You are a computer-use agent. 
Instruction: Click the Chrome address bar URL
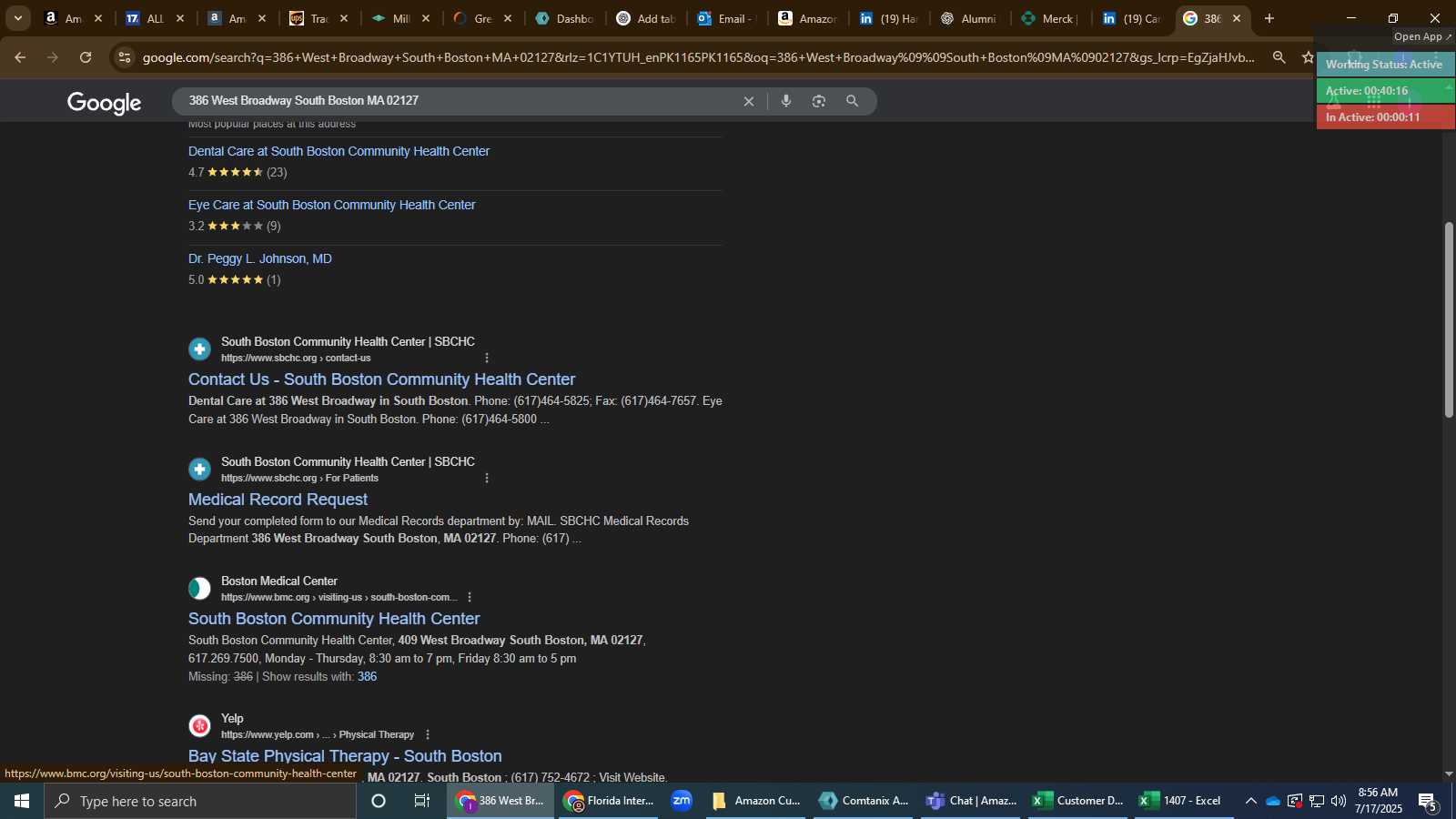pyautogui.click(x=698, y=57)
